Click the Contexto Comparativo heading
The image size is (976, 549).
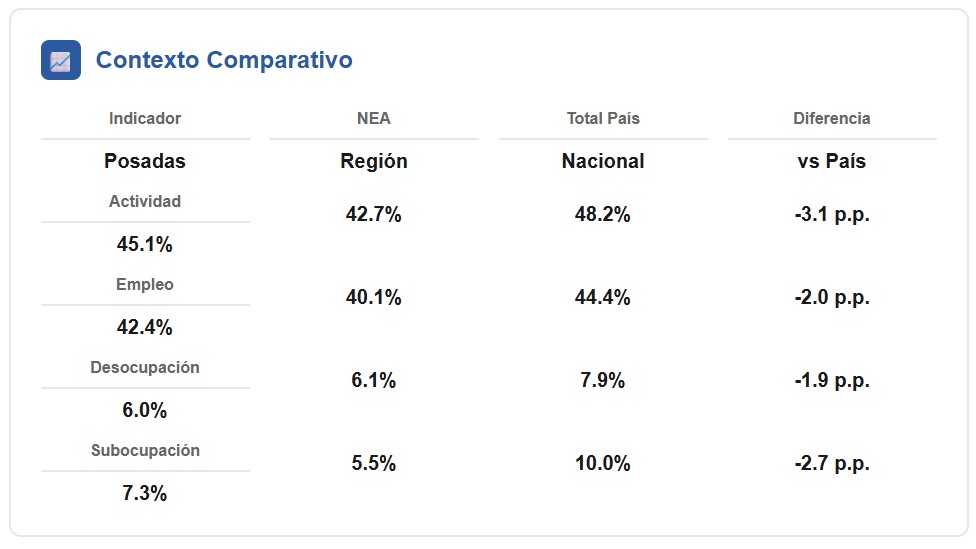[x=224, y=60]
